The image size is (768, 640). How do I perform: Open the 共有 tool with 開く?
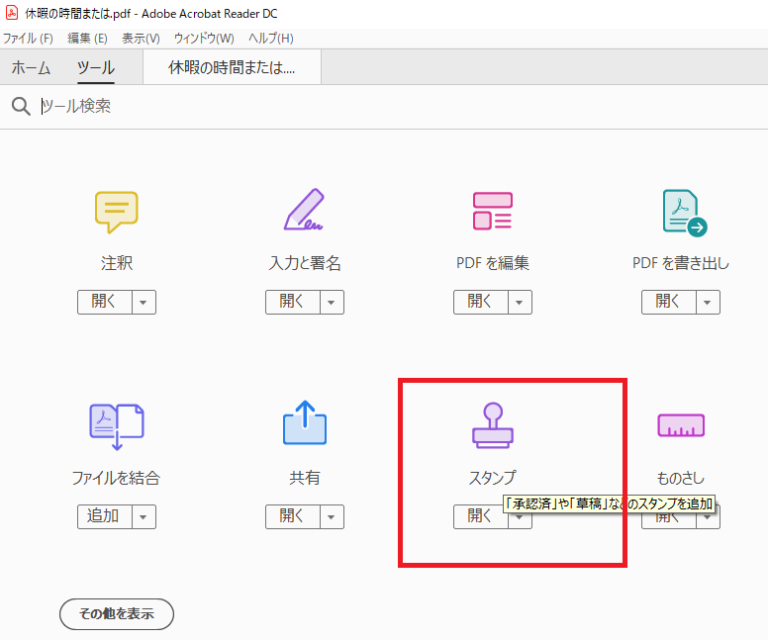tap(292, 516)
